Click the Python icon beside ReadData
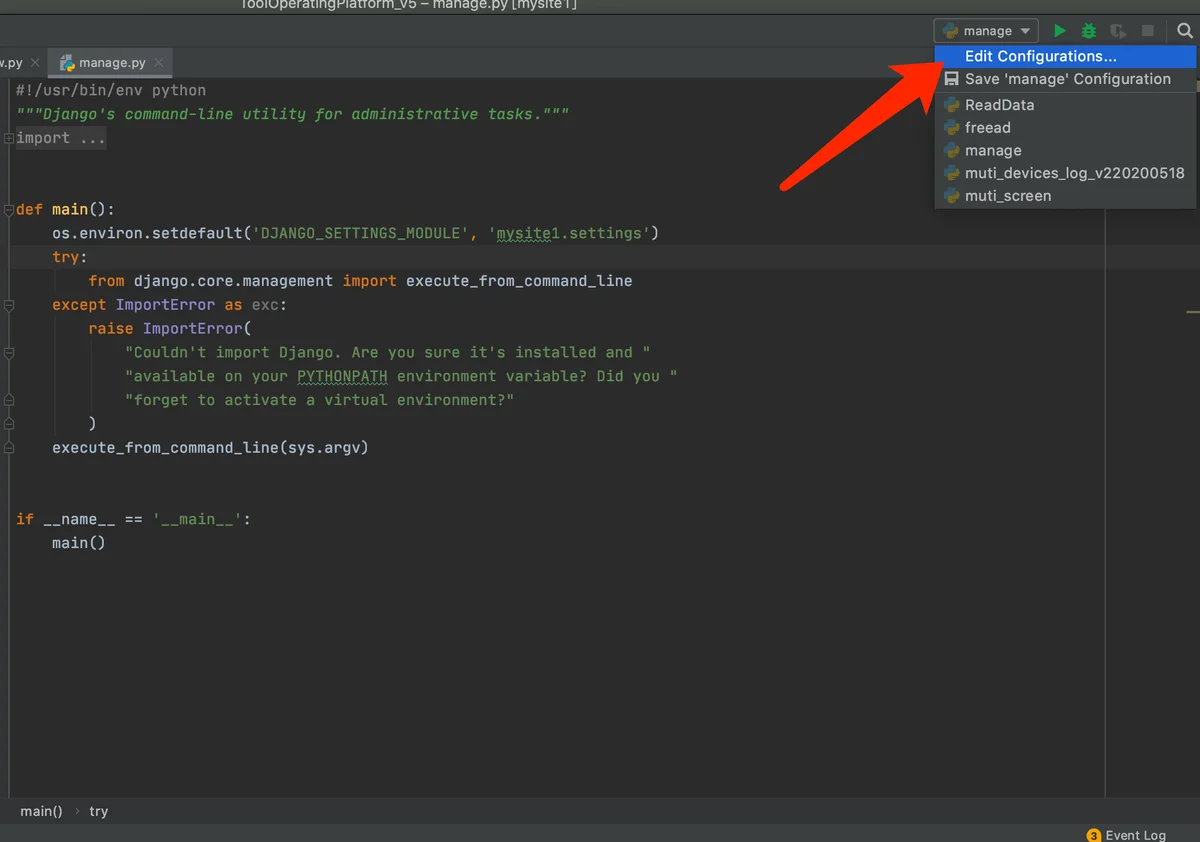 point(952,105)
